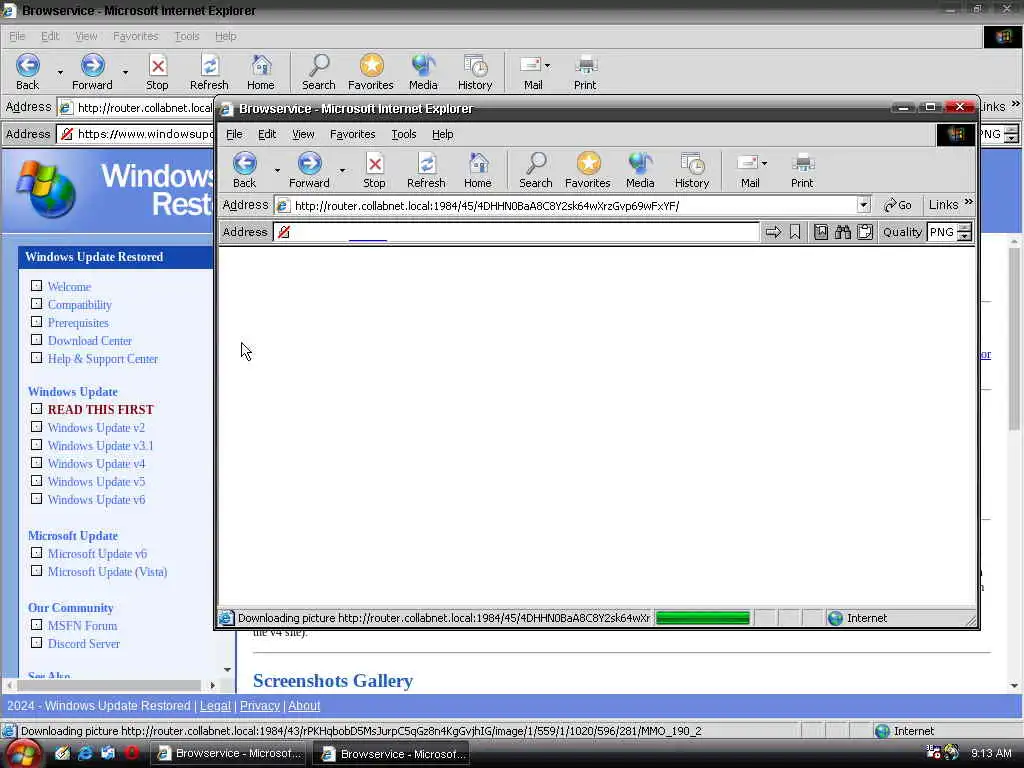Open the Back history dropdown arrow, front window
Image resolution: width=1024 pixels, height=768 pixels.
coord(277,170)
